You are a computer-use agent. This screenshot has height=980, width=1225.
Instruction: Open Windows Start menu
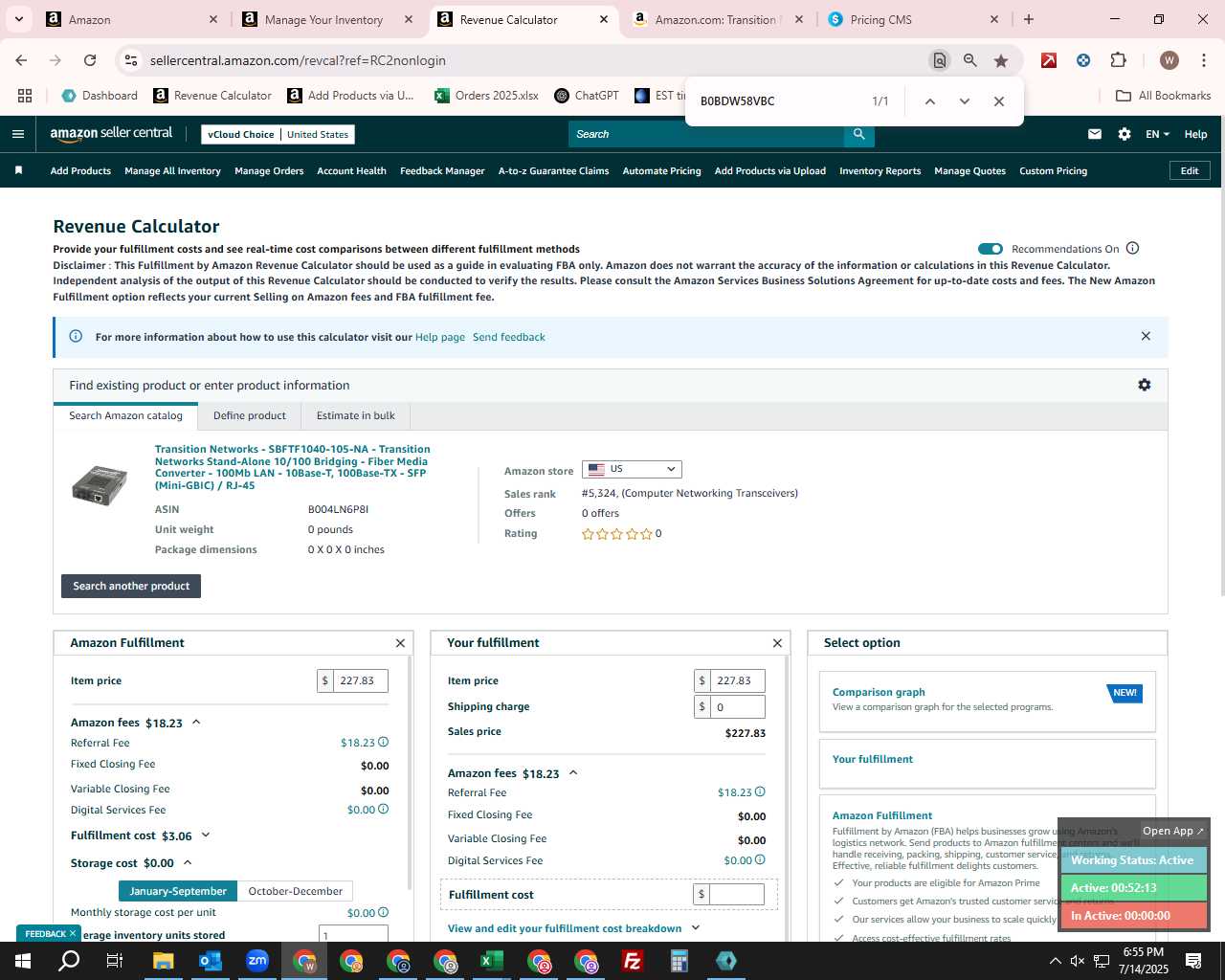click(23, 961)
